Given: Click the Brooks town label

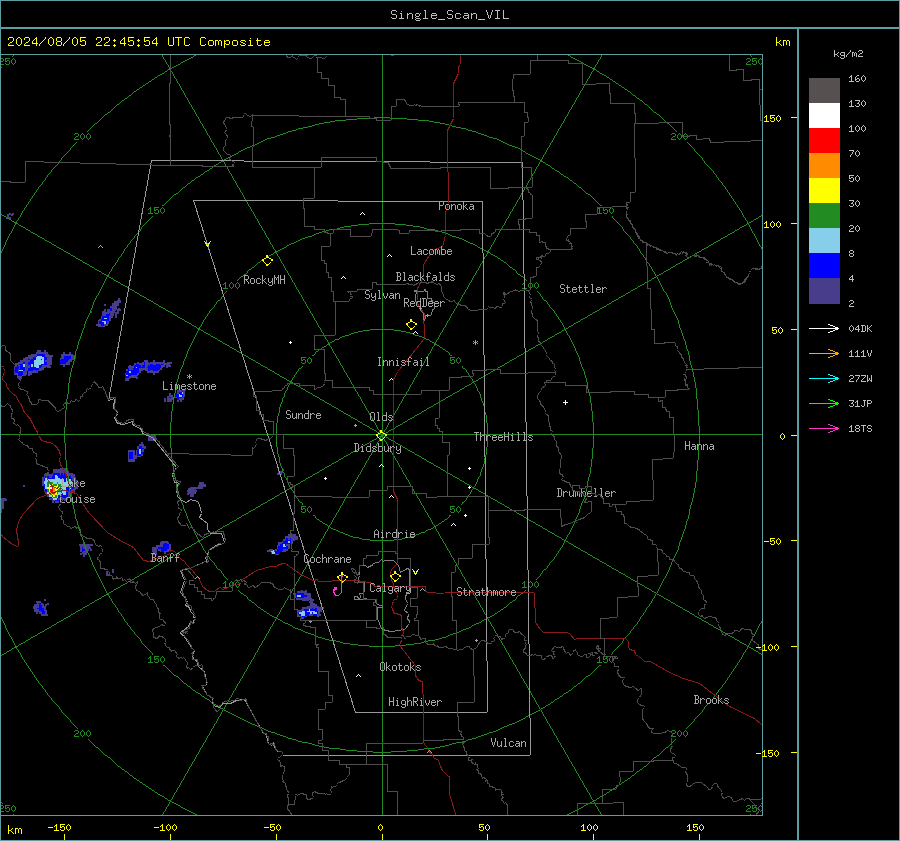Looking at the screenshot, I should (x=711, y=700).
